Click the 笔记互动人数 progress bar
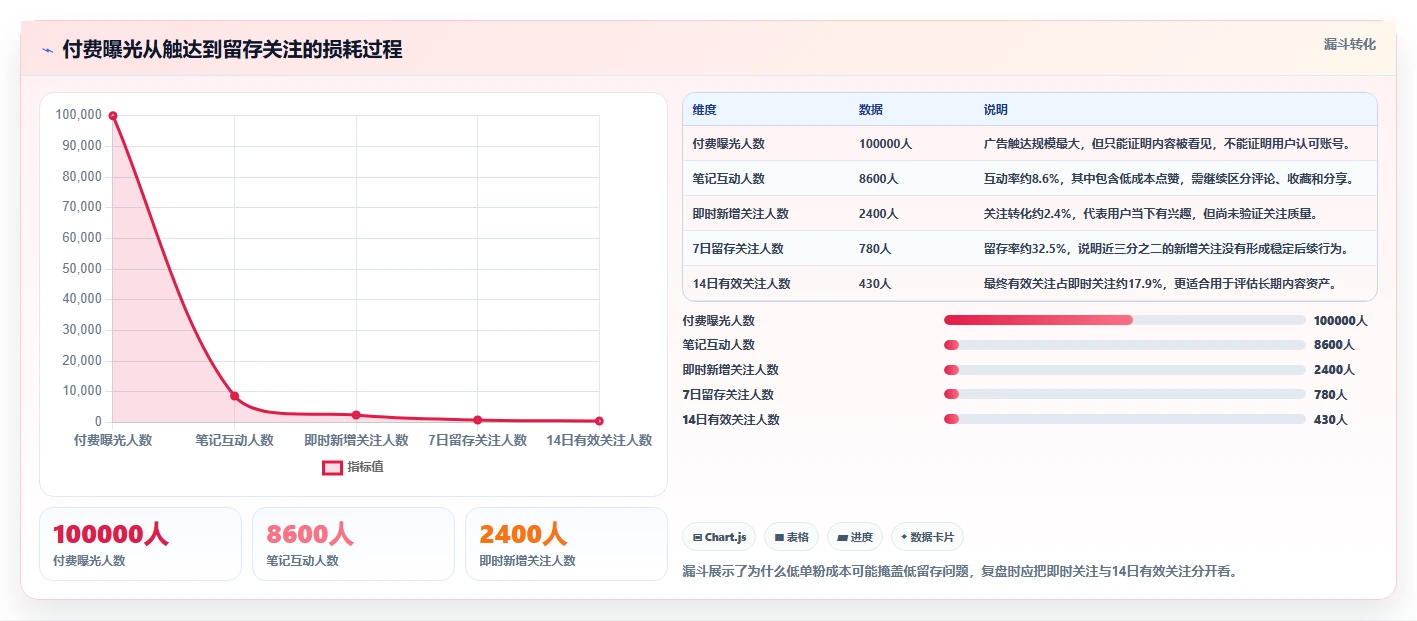The image size is (1417, 621). (1125, 345)
